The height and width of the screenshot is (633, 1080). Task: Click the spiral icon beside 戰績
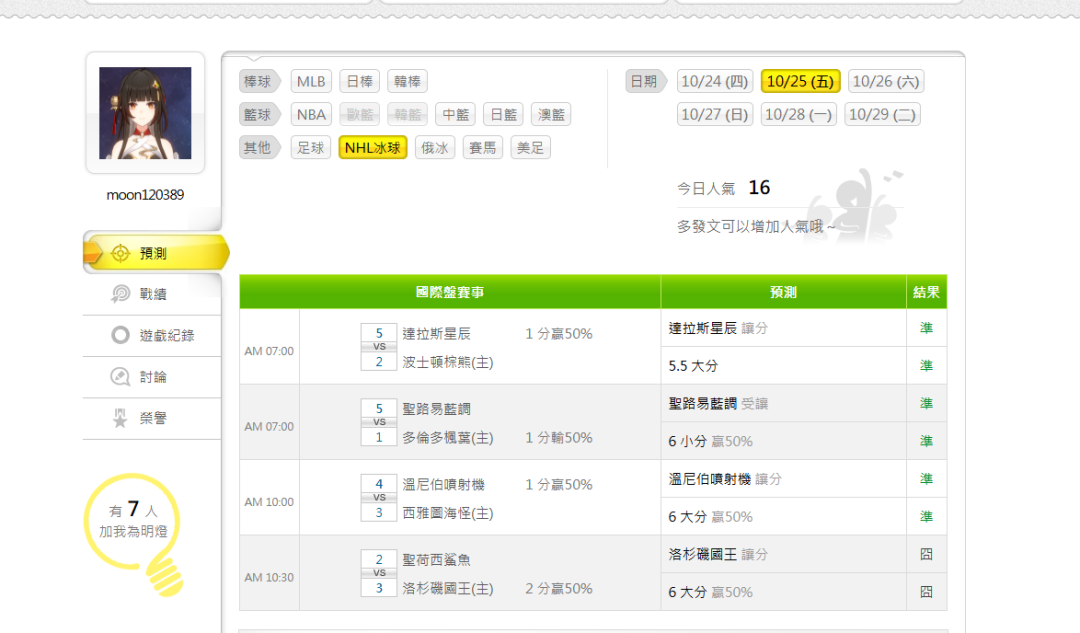(120, 294)
